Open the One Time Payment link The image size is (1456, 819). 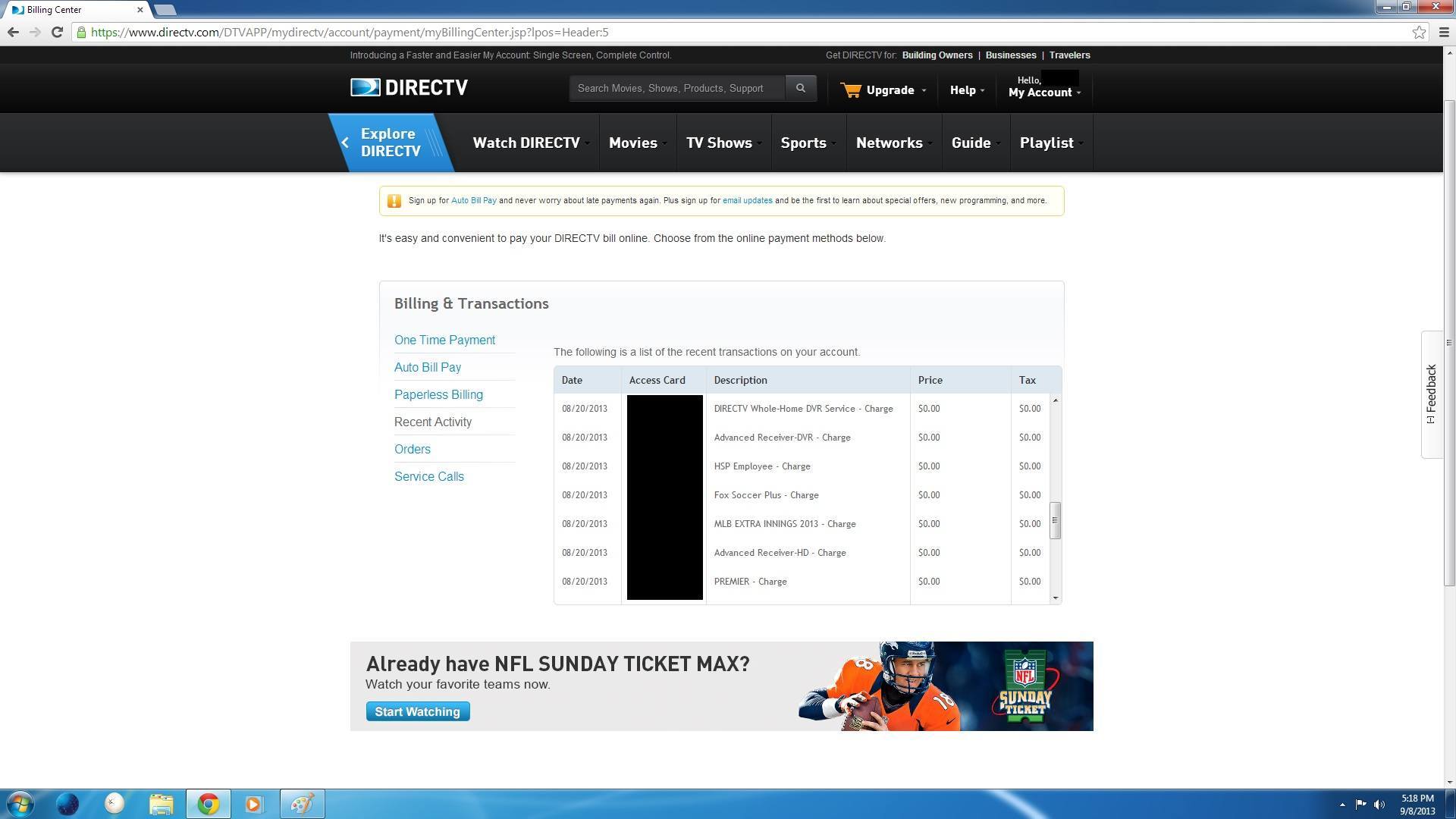444,340
